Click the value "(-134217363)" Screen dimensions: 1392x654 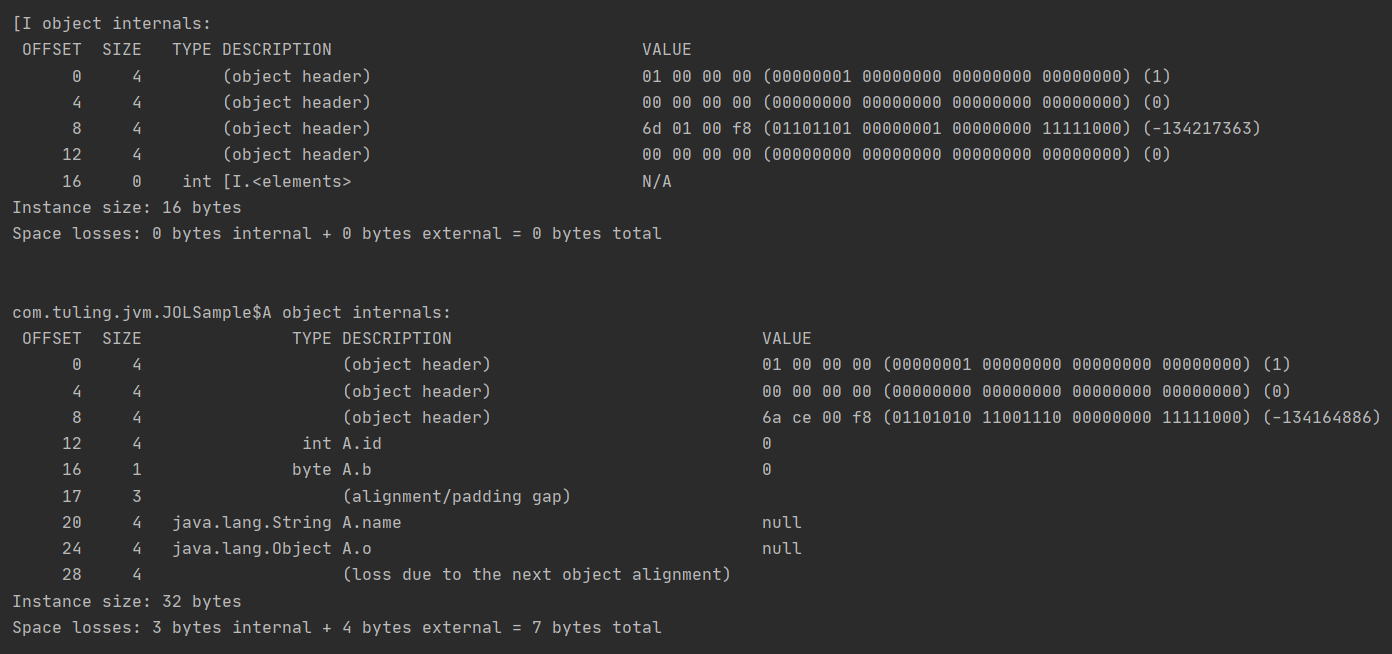tap(1201, 128)
